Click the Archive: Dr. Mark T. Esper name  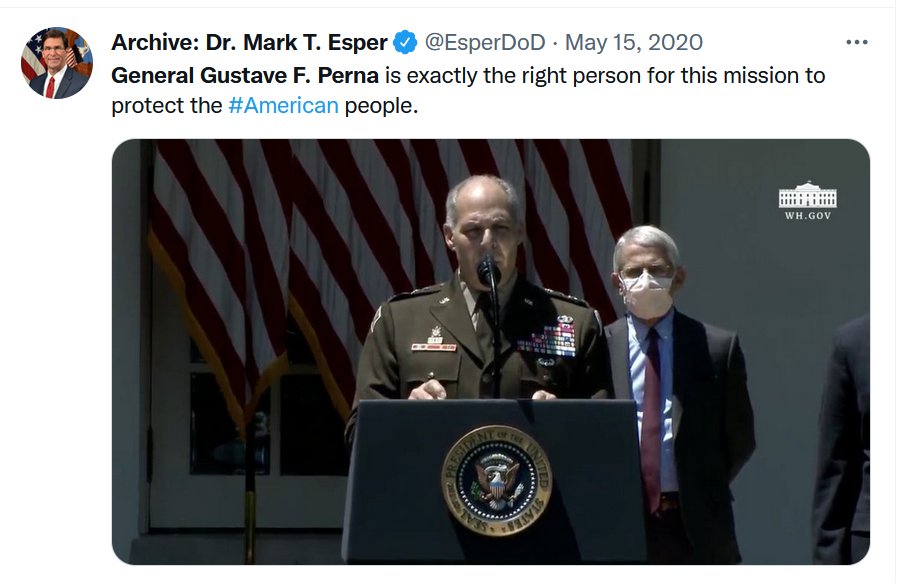tap(249, 43)
